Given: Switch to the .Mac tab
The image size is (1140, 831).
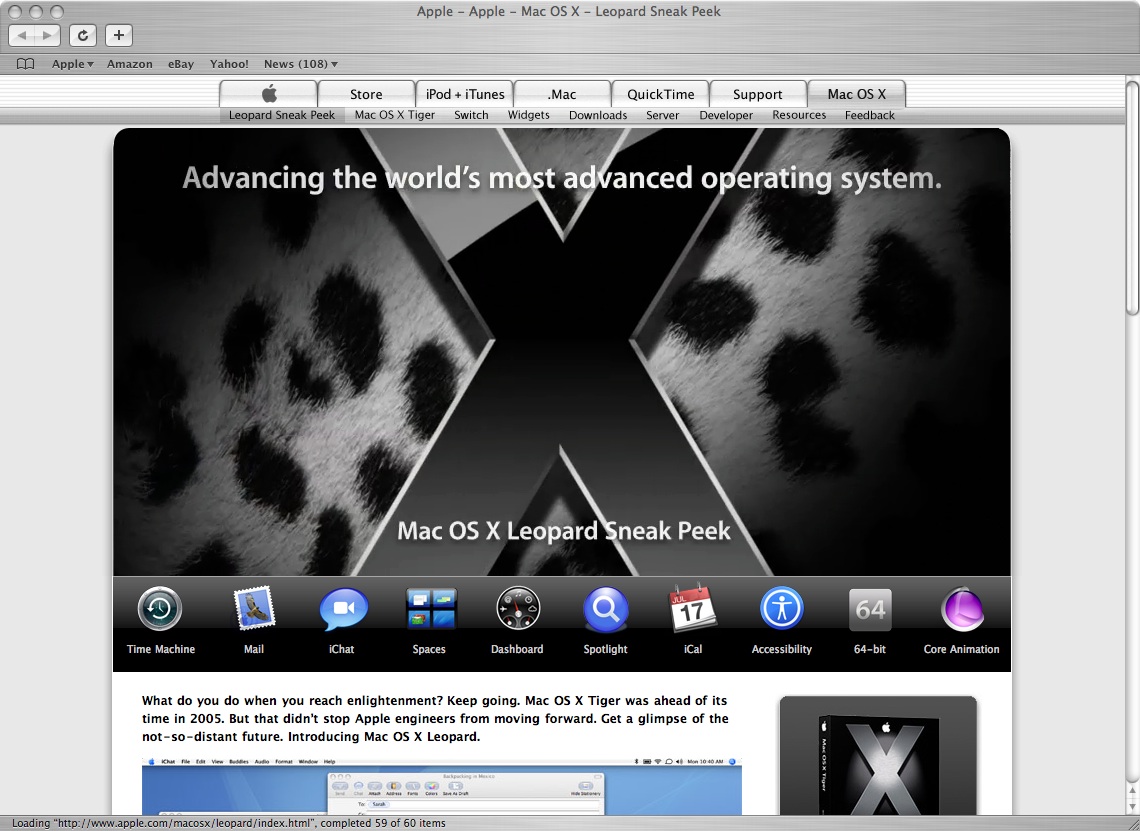Looking at the screenshot, I should click(562, 94).
